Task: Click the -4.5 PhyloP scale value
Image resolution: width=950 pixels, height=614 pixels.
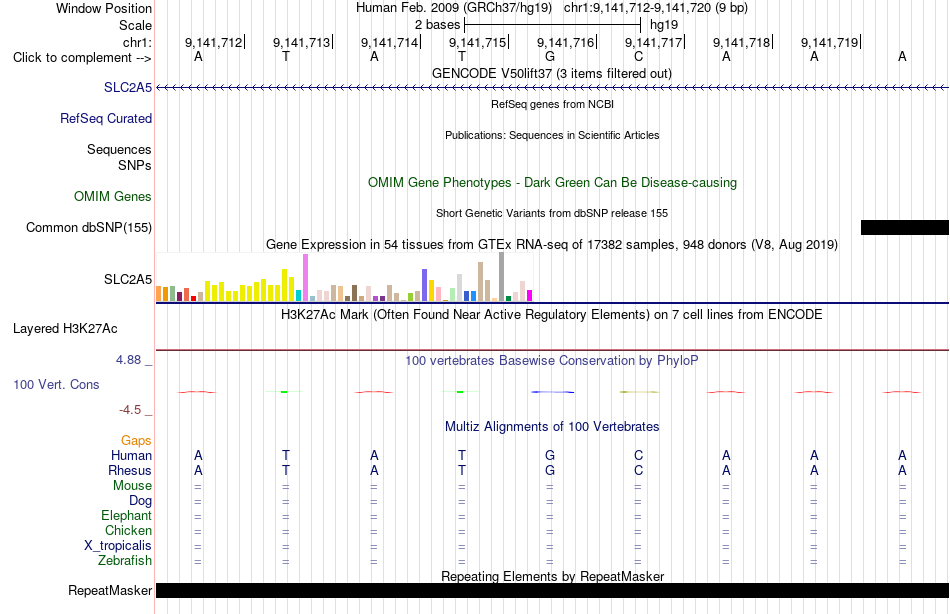Action: [x=130, y=410]
